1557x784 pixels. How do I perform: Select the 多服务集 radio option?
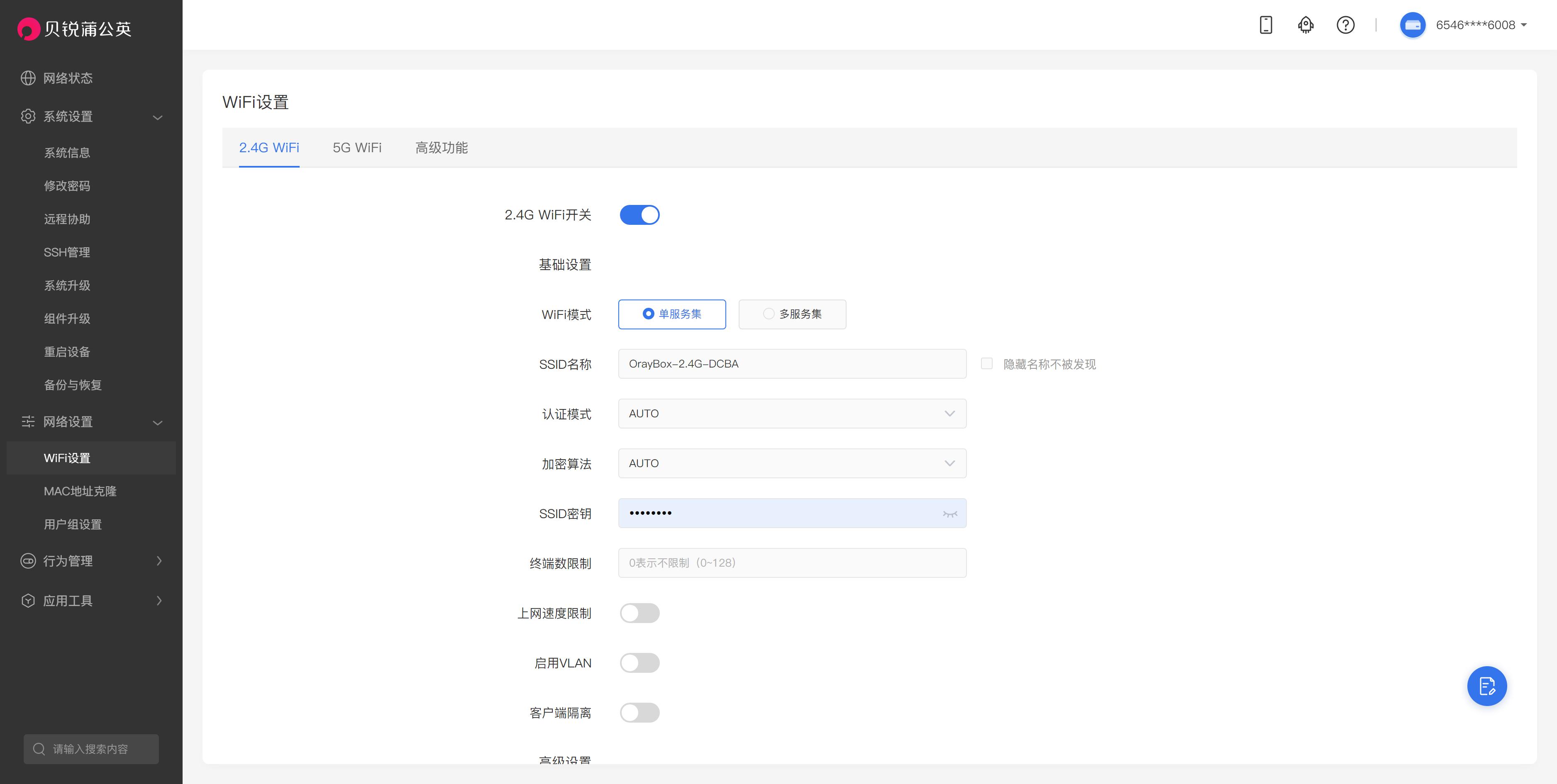[769, 314]
